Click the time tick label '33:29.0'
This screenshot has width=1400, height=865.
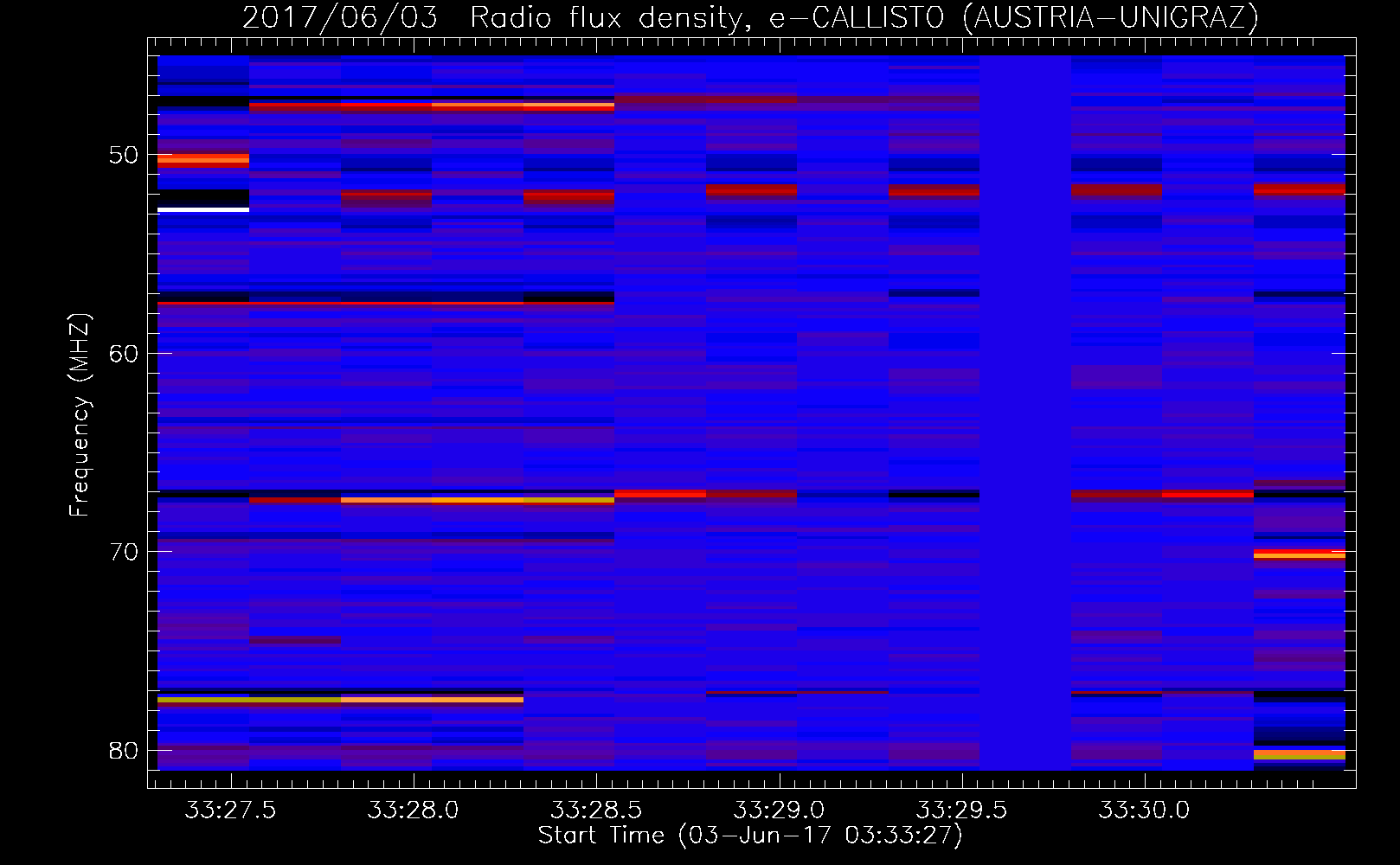coord(779,811)
